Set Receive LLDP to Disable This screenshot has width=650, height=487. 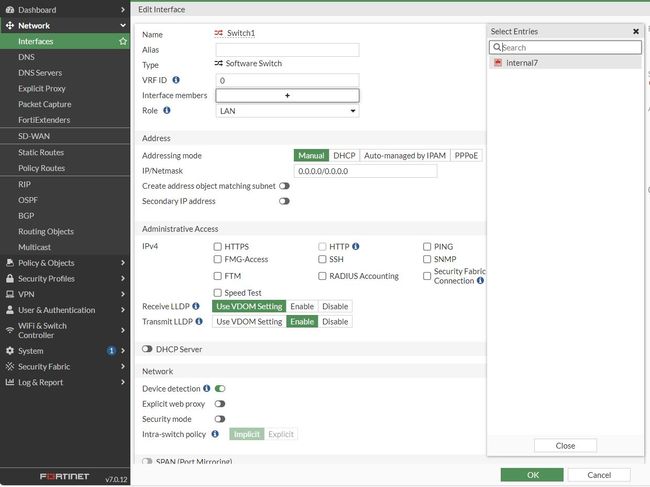click(x=335, y=306)
